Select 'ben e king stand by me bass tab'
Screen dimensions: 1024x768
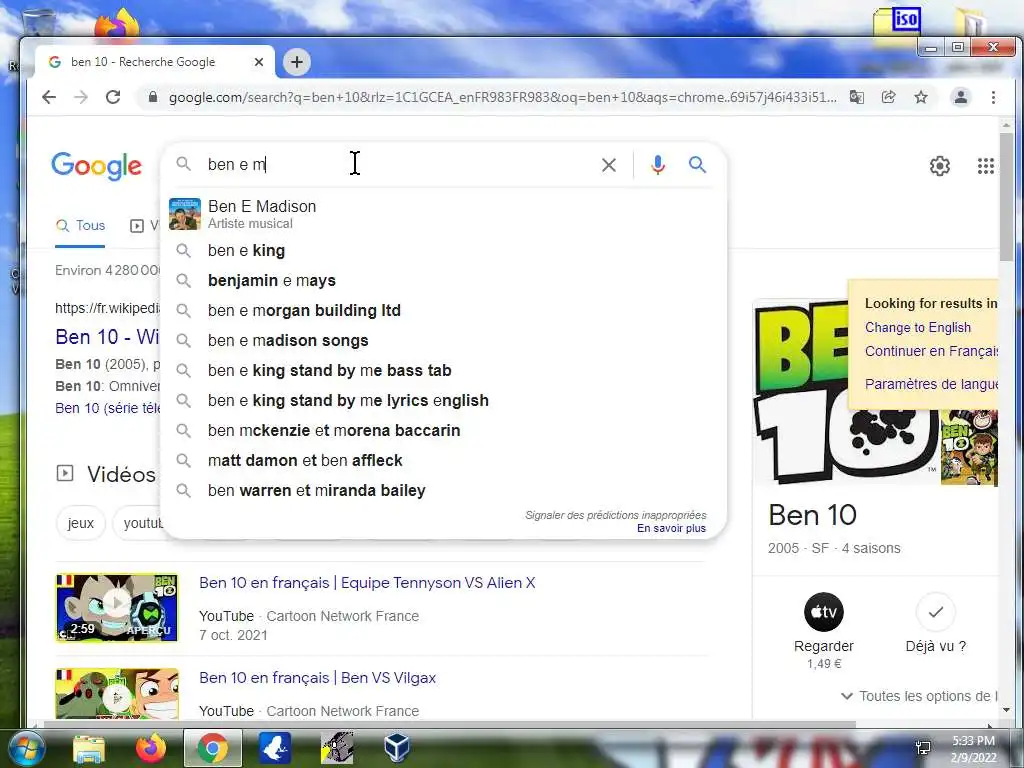pos(443,371)
